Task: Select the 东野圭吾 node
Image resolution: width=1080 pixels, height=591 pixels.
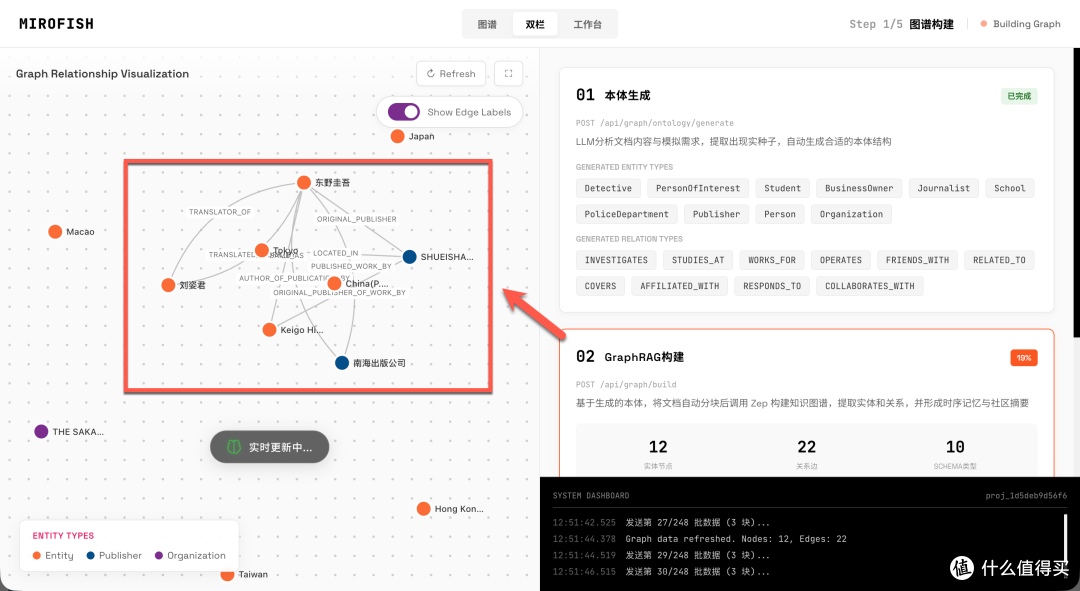Action: coord(304,183)
